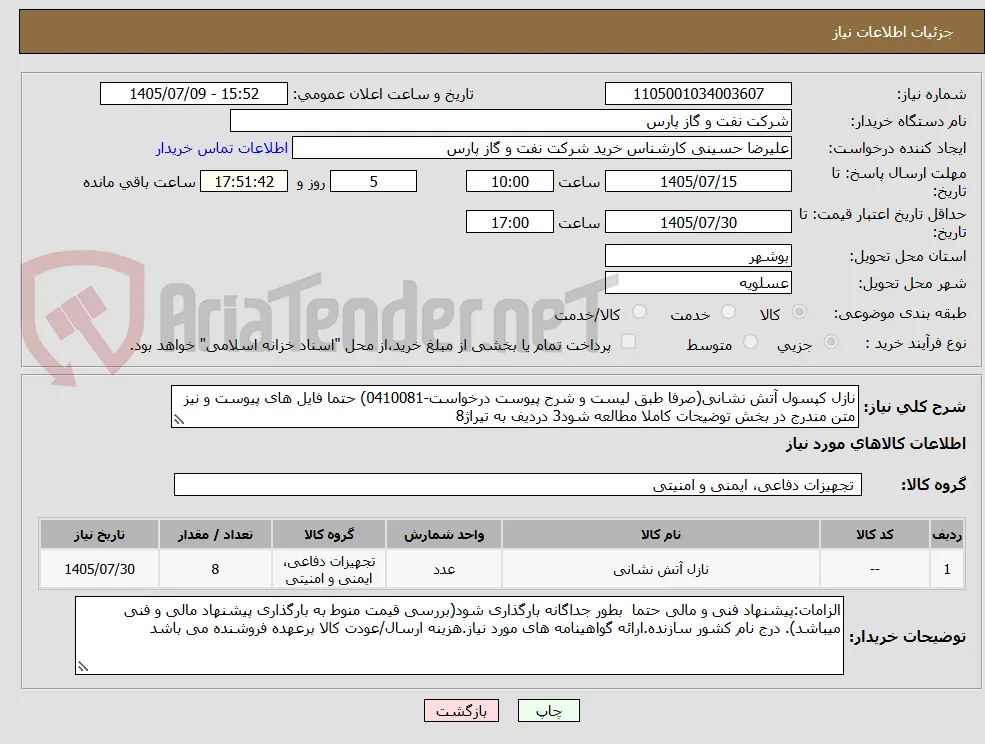Click remaining days field showing 5
Image resolution: width=985 pixels, height=744 pixels.
click(373, 182)
